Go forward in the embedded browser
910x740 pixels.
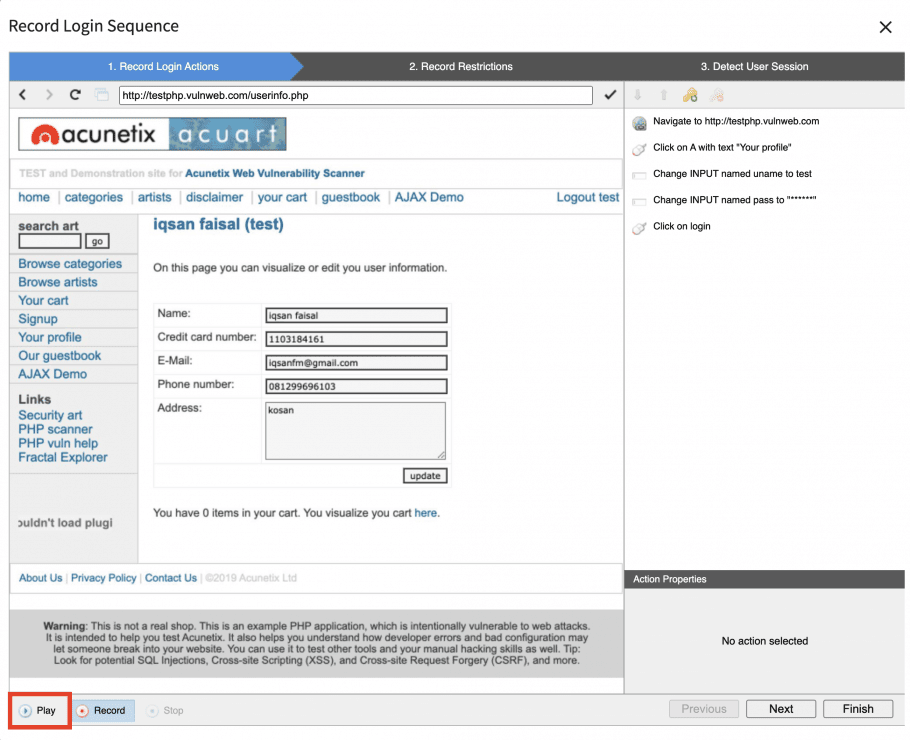(x=49, y=95)
